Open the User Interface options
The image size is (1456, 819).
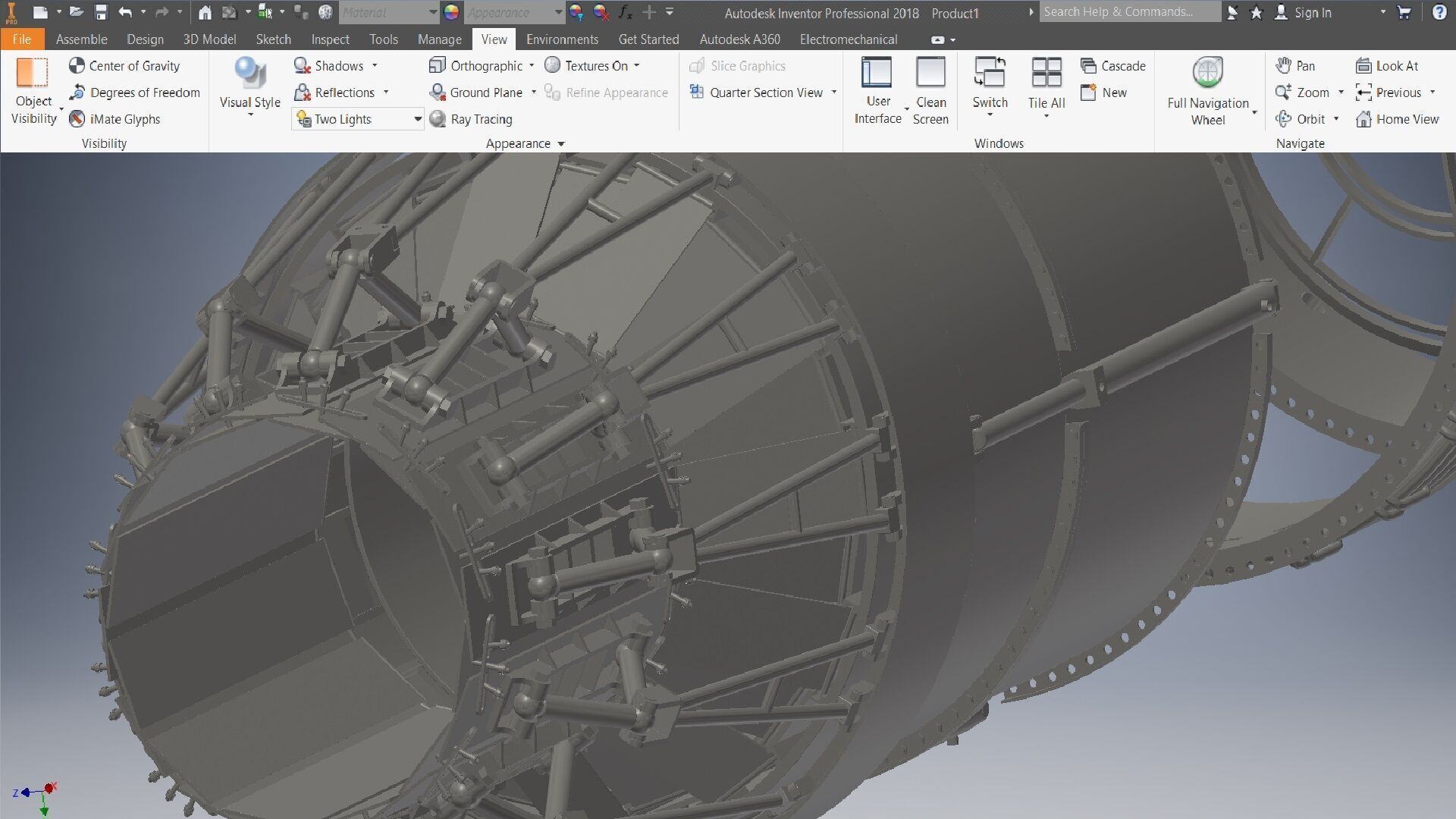click(877, 91)
